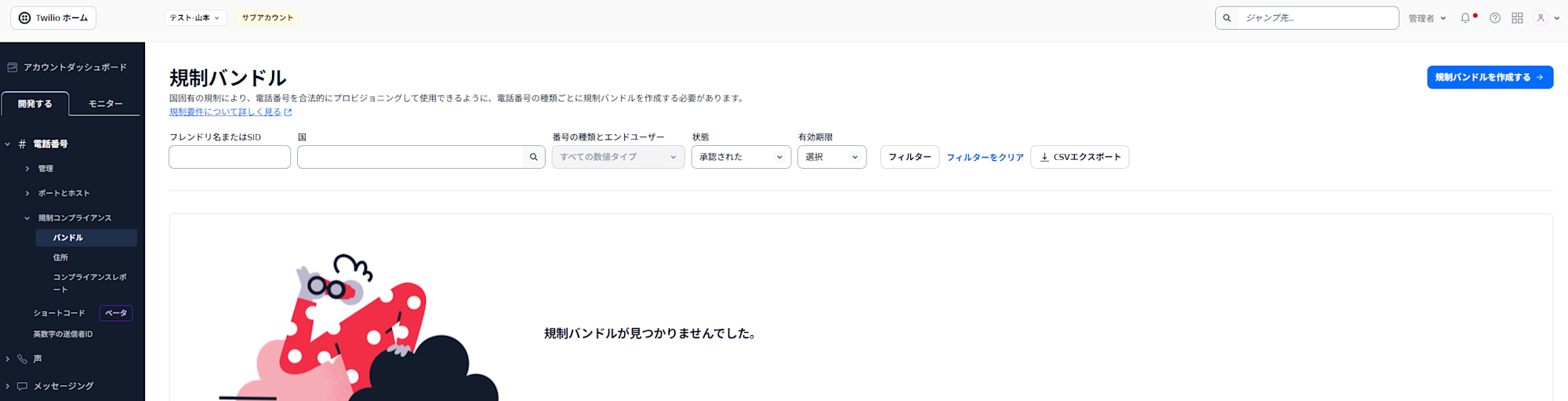Expand the 管理 tree item
Screen dimensions: 1568x401
27,169
